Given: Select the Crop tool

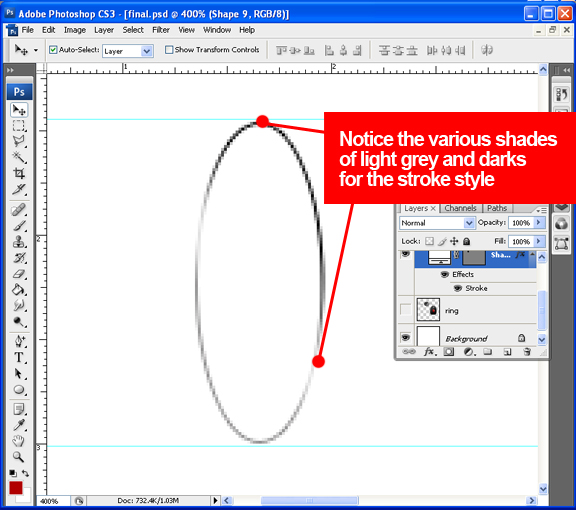Looking at the screenshot, I should point(19,173).
